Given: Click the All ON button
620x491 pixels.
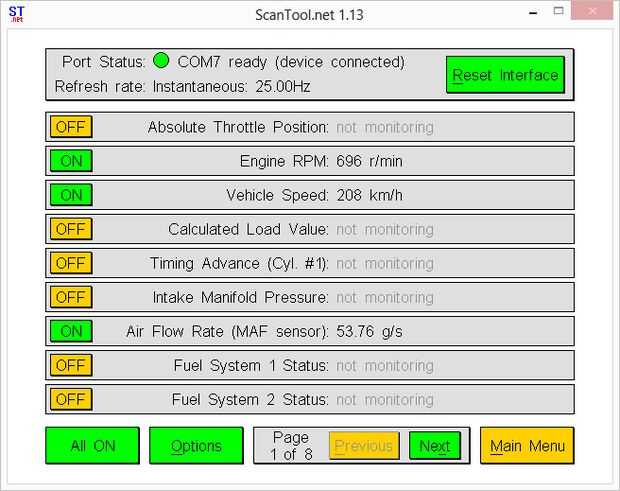Looking at the screenshot, I should click(x=93, y=446).
